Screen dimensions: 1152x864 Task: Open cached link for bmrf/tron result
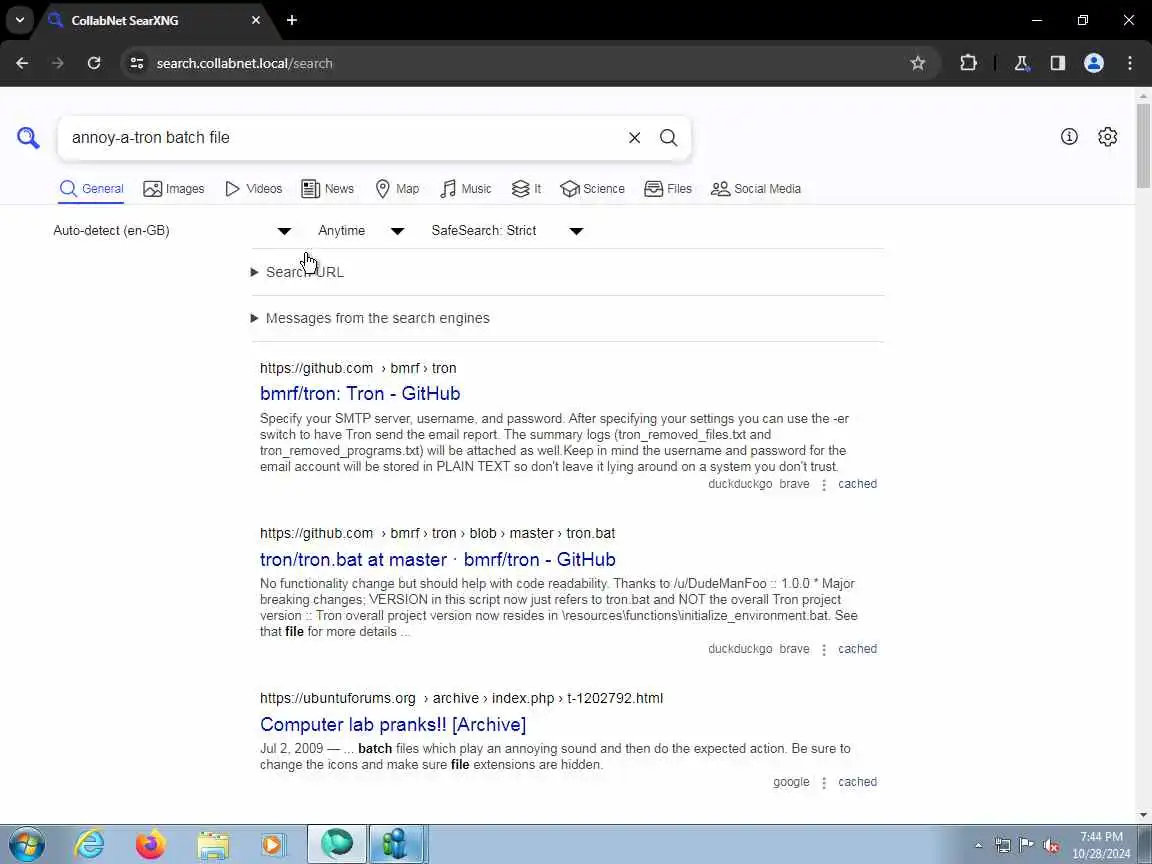[x=857, y=484]
